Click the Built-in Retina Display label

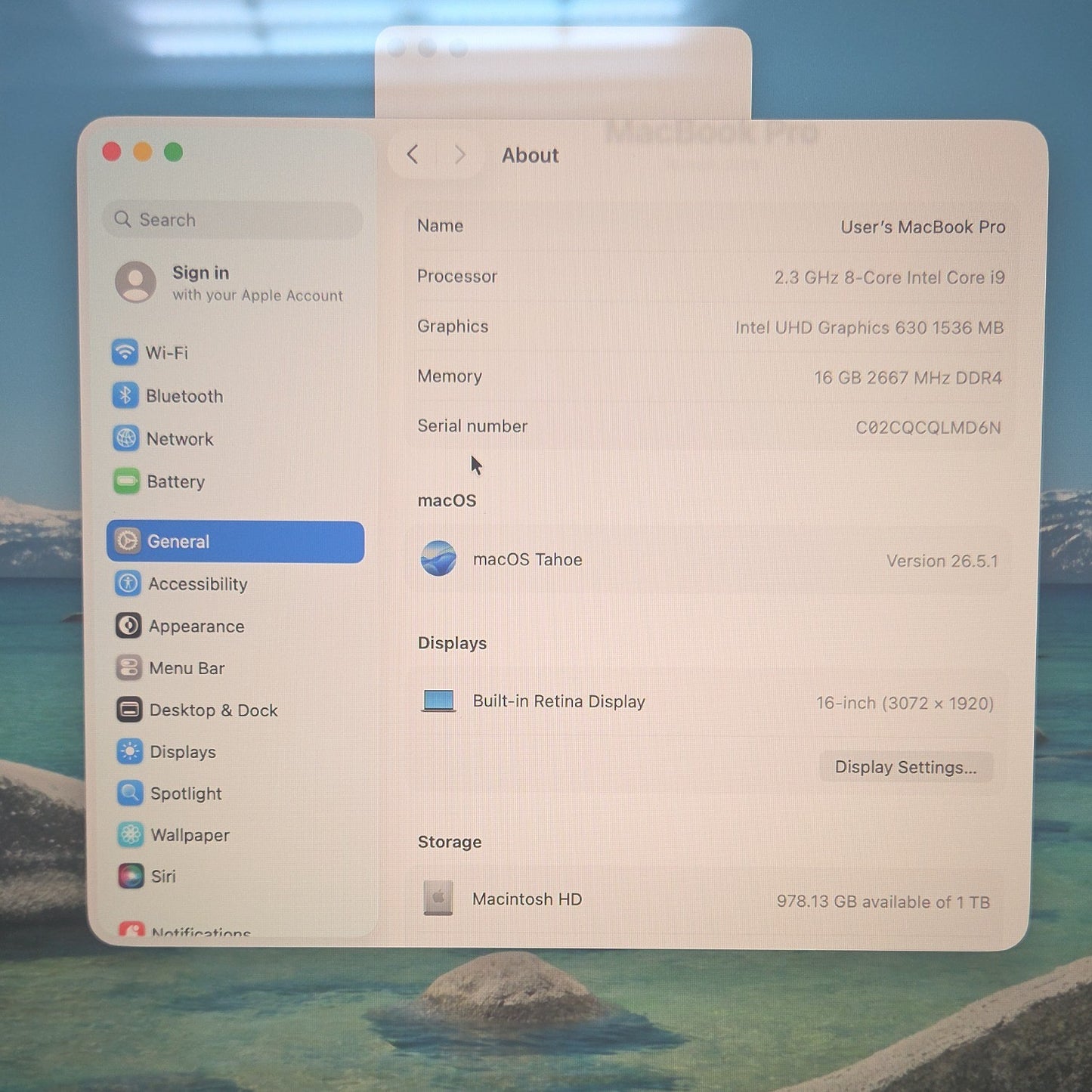[x=559, y=701]
